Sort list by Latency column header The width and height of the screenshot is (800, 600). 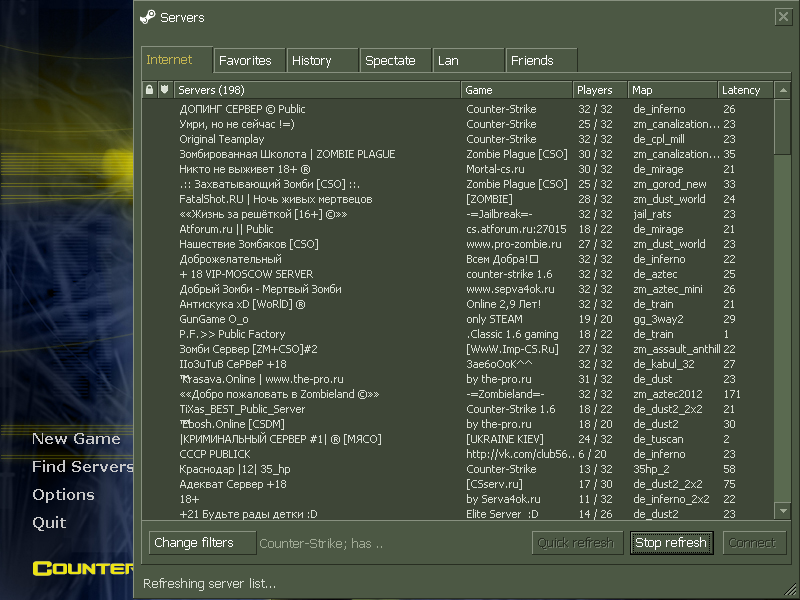(x=745, y=90)
